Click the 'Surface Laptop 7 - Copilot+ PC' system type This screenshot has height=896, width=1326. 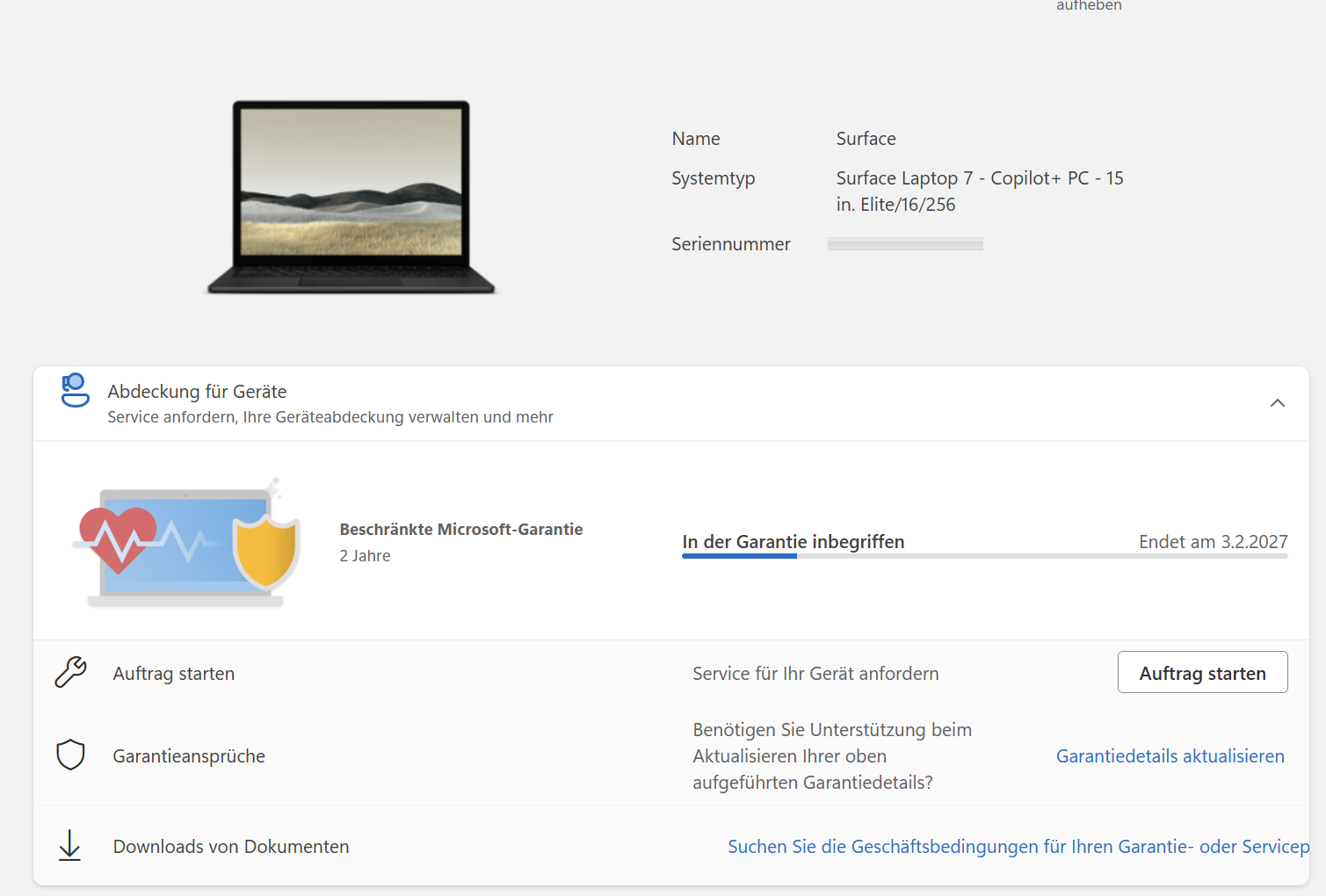point(980,191)
